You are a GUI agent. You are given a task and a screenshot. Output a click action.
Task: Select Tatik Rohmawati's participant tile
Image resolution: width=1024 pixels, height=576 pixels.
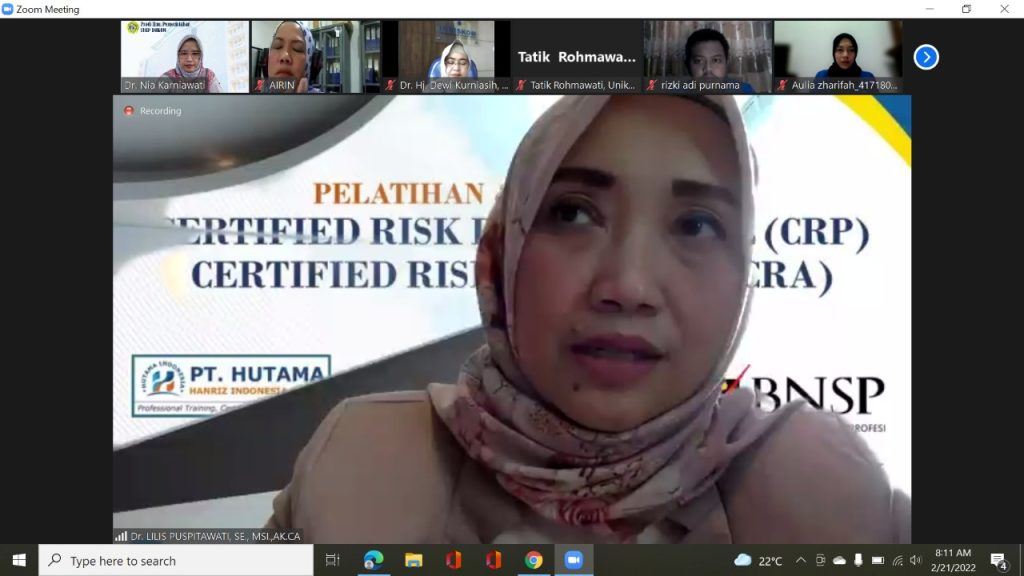tap(577, 57)
